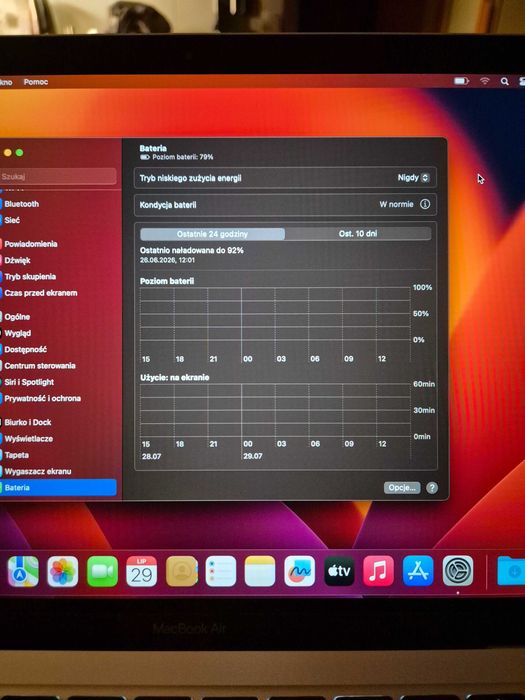Open the Contacts app in Dock

[x=181, y=571]
